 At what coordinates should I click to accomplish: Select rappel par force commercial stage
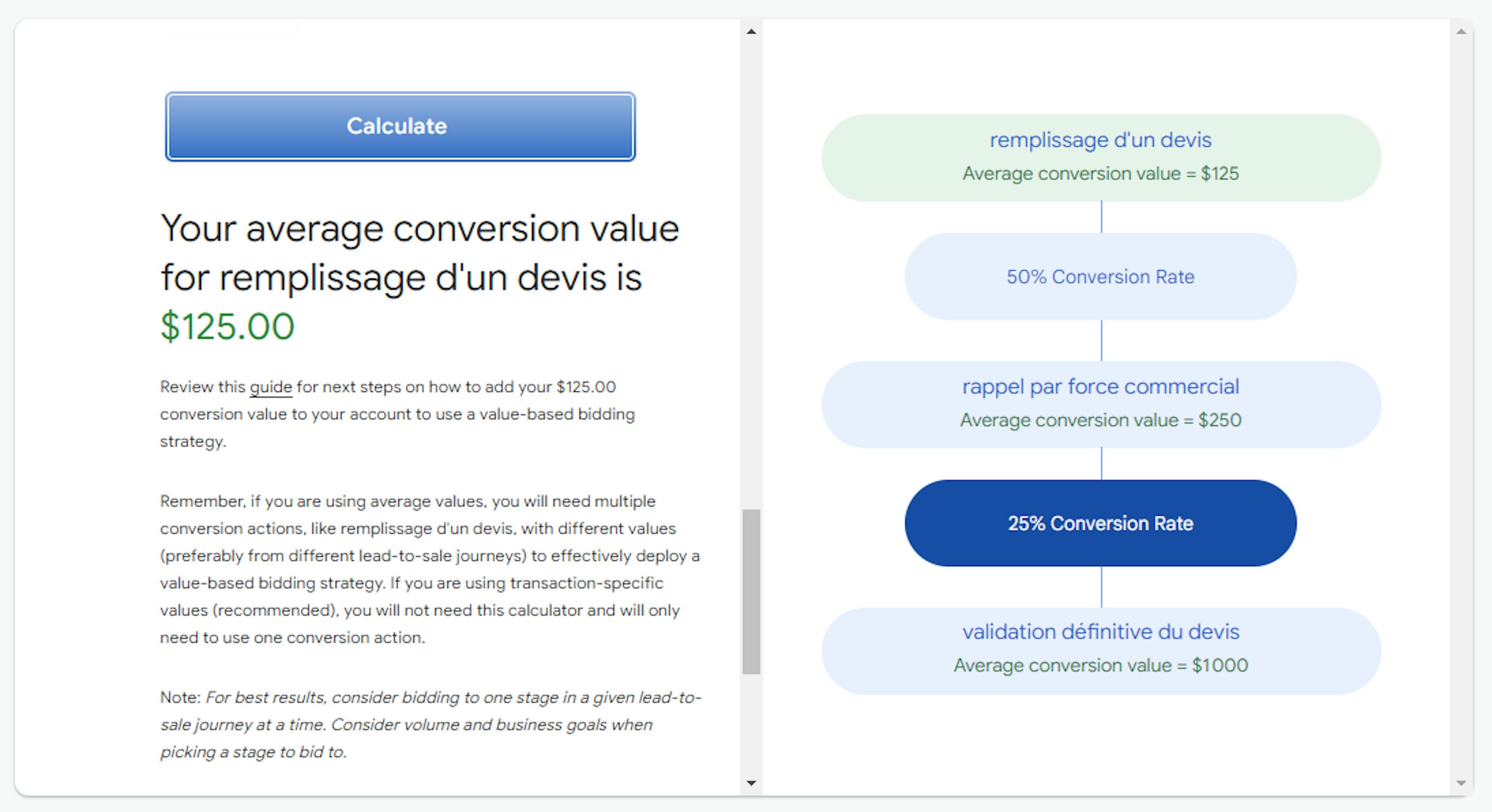[x=1100, y=387]
